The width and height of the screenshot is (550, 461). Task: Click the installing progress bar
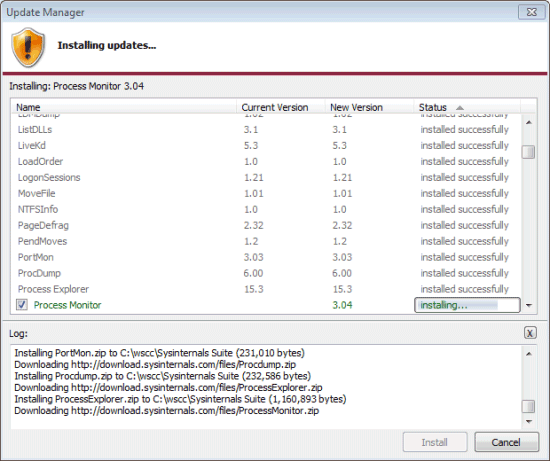click(x=467, y=305)
